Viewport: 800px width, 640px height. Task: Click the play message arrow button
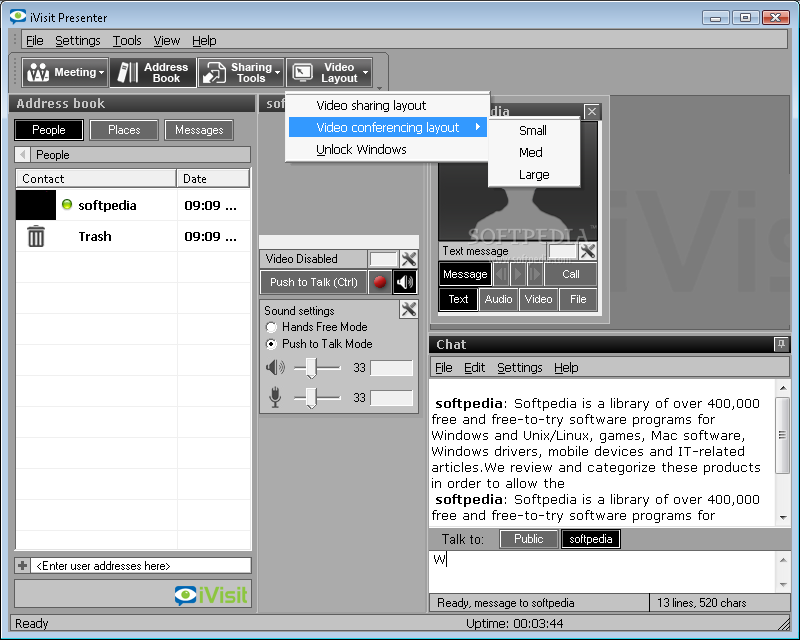518,274
